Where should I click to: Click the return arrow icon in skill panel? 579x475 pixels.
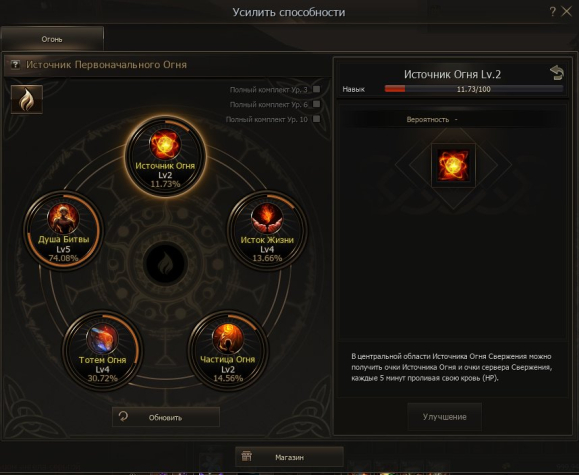556,72
